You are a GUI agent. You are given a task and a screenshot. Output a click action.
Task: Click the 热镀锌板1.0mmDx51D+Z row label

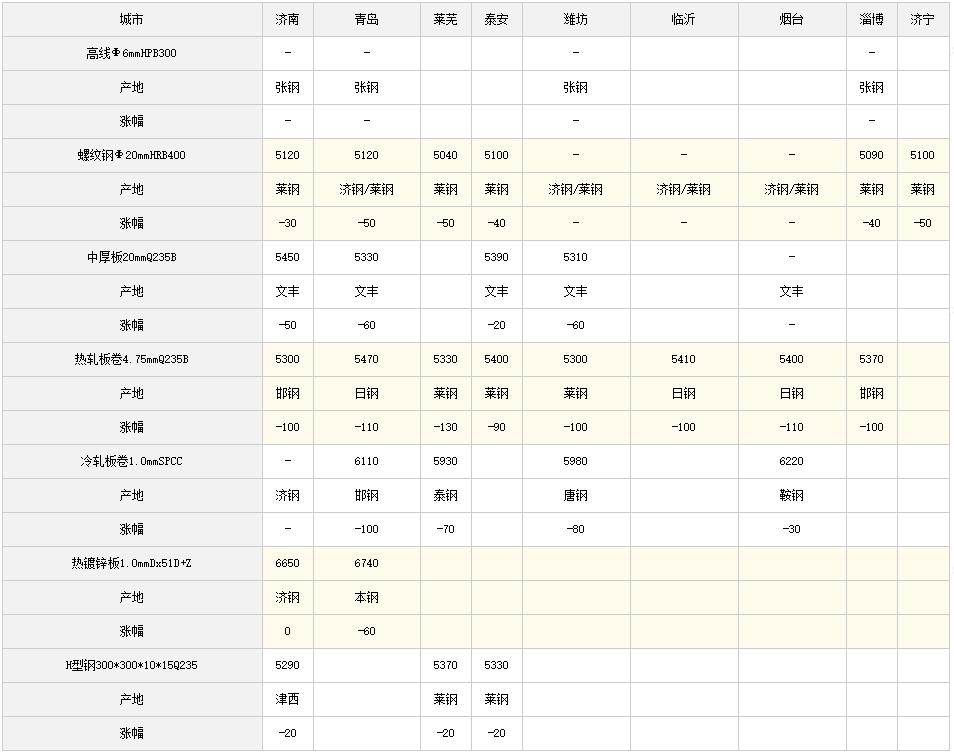(x=132, y=564)
